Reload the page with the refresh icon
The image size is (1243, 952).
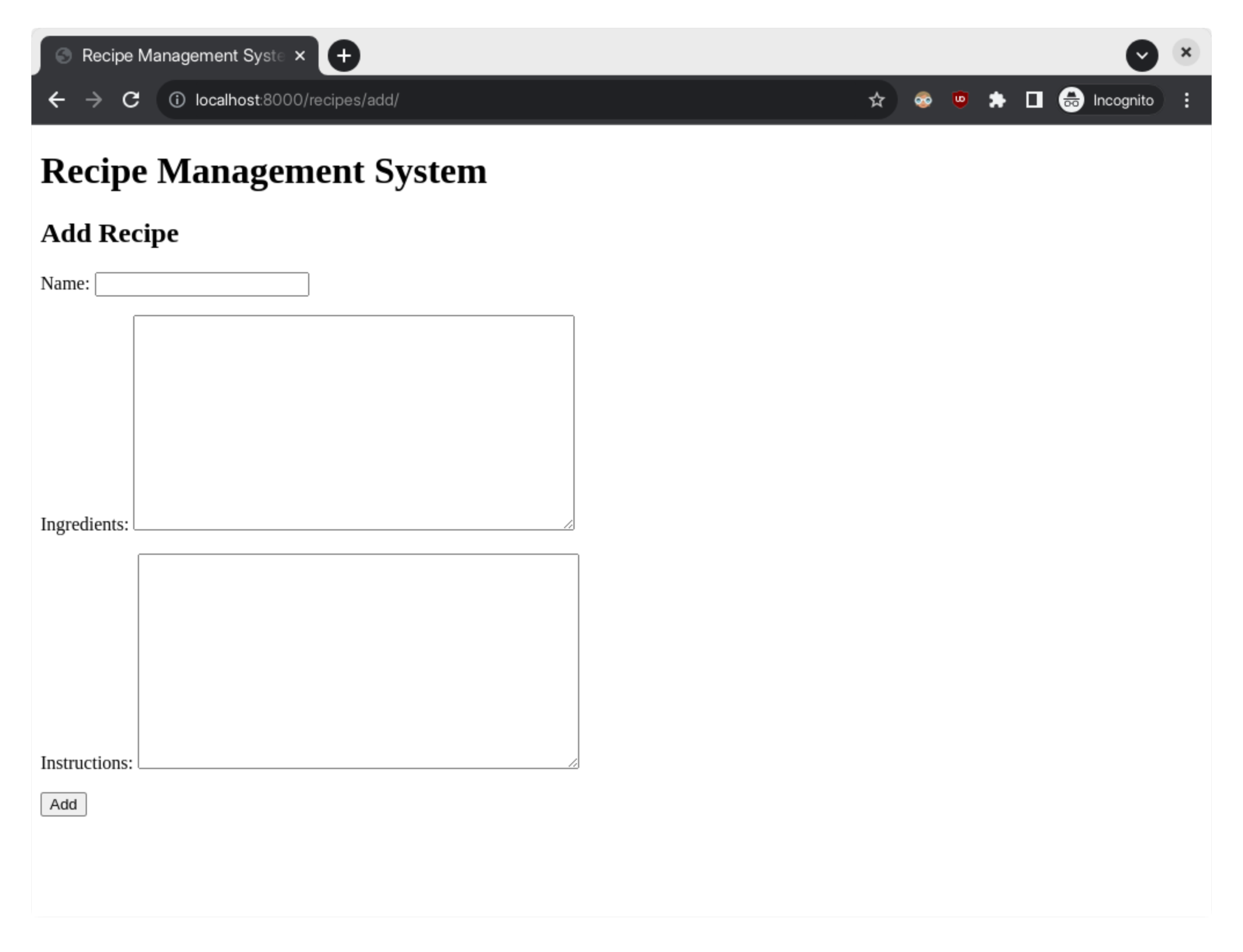pos(131,100)
